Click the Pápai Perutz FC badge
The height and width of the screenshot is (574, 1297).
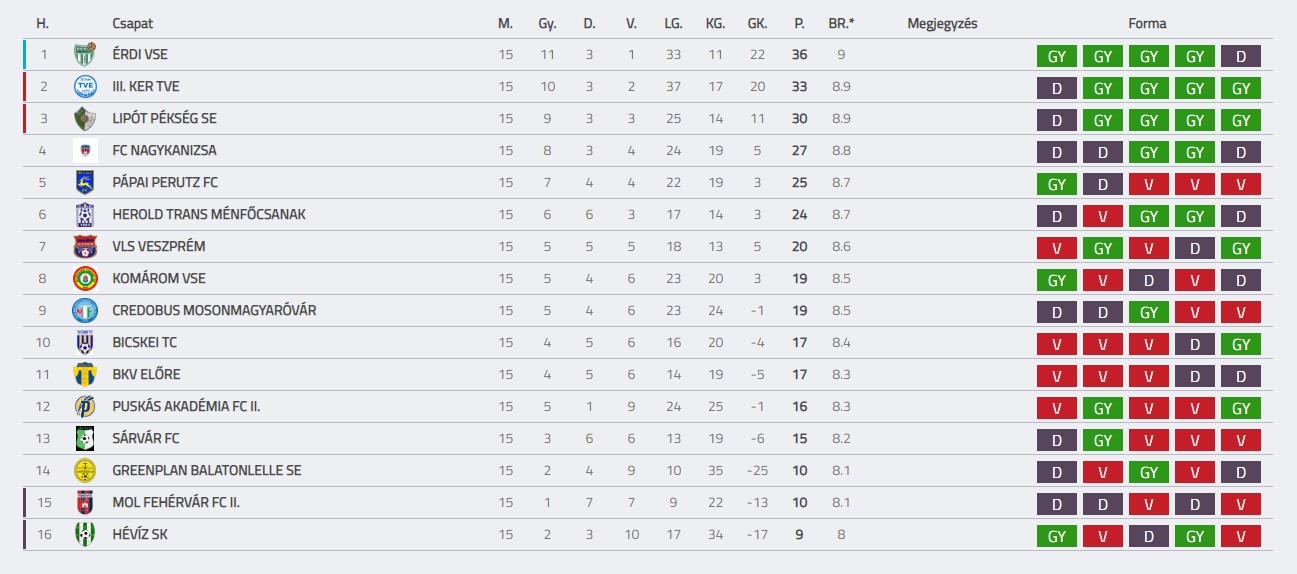[x=85, y=183]
